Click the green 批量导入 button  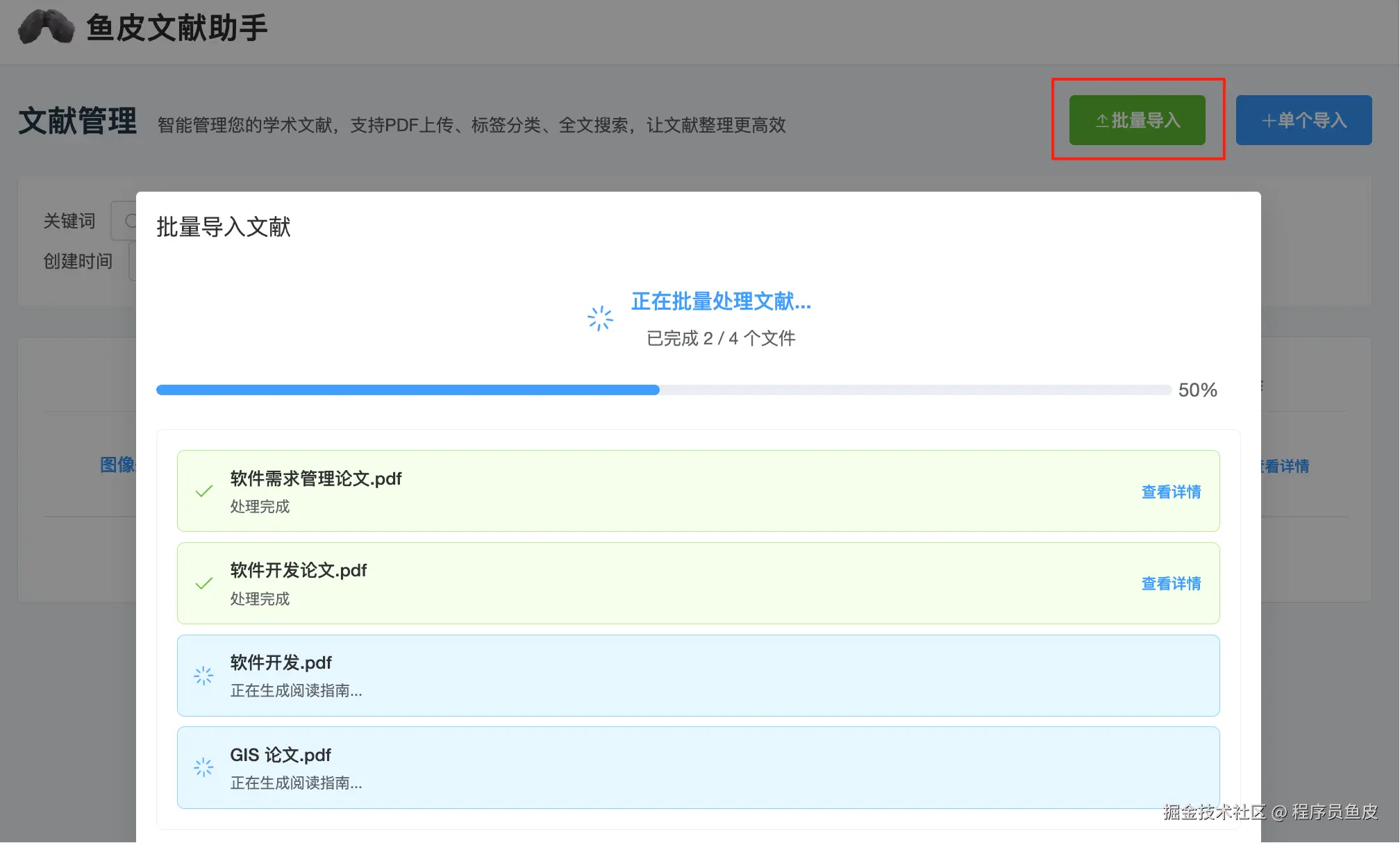pos(1137,120)
